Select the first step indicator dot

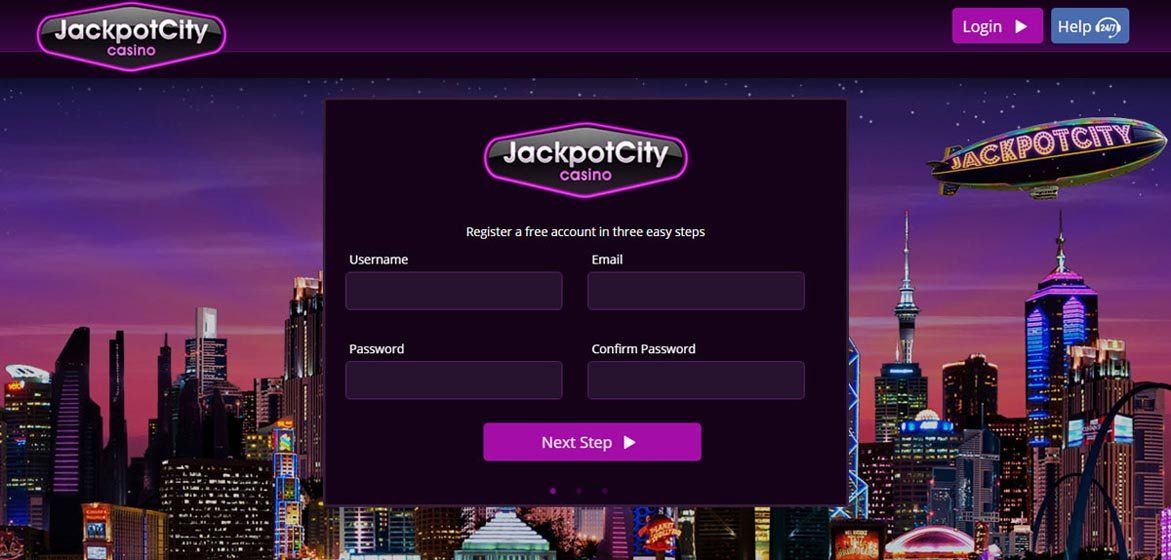(x=553, y=491)
